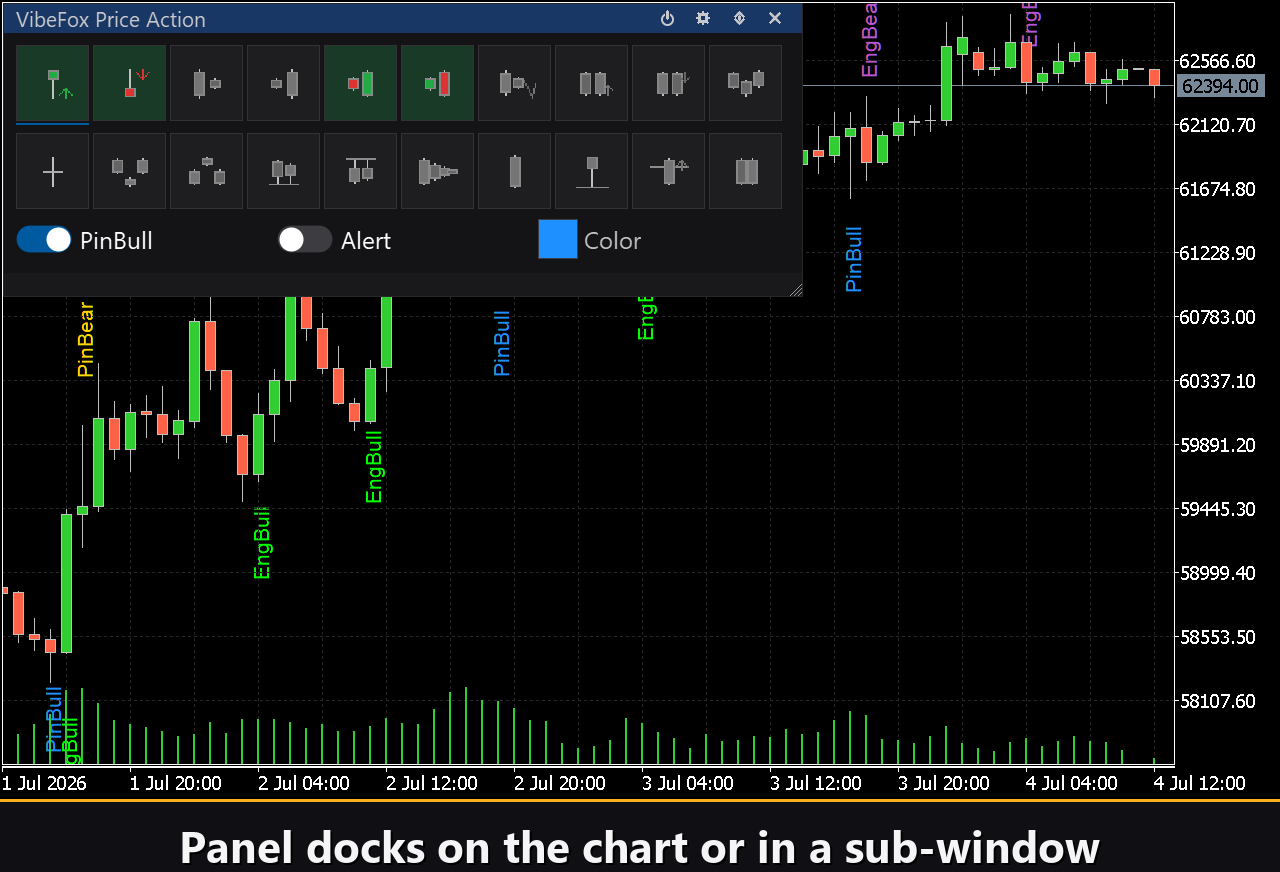Choose the inside bar pattern (large then small candle)
The image size is (1280, 872).
click(207, 83)
